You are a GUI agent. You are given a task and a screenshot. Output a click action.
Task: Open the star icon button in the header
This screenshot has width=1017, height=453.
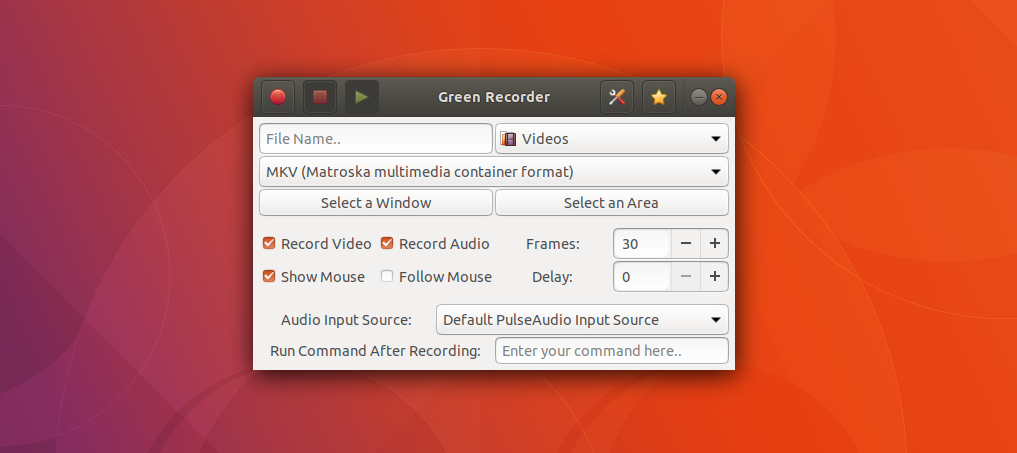pyautogui.click(x=658, y=97)
